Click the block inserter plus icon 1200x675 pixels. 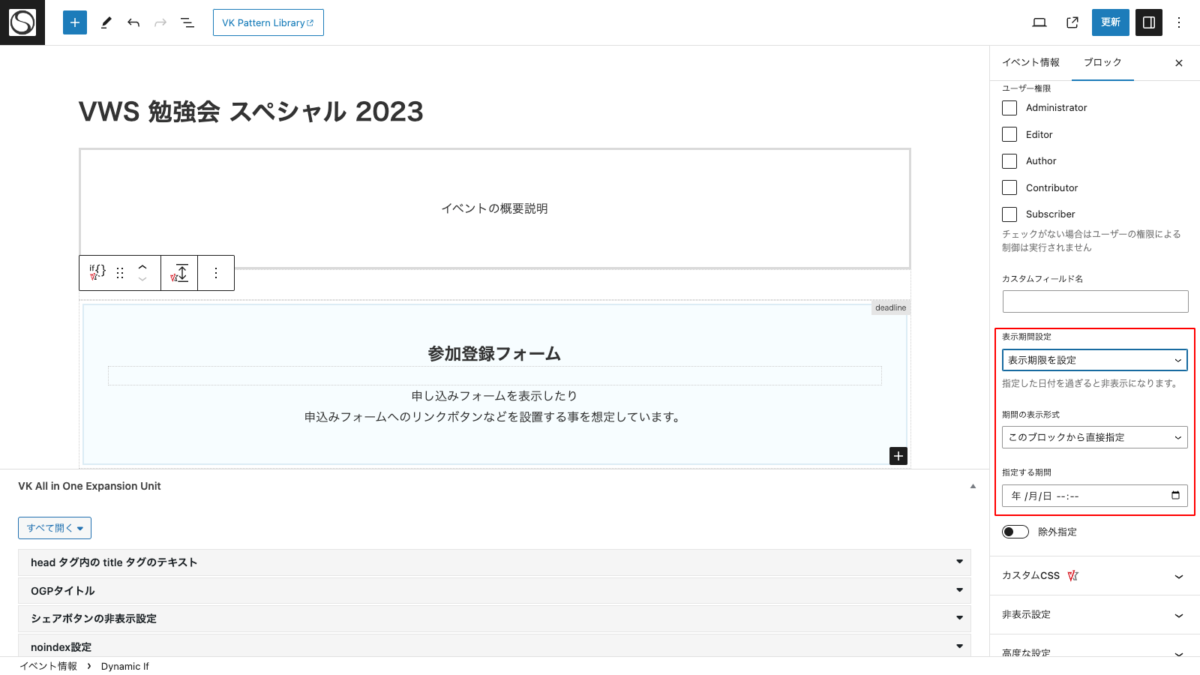[x=74, y=21]
